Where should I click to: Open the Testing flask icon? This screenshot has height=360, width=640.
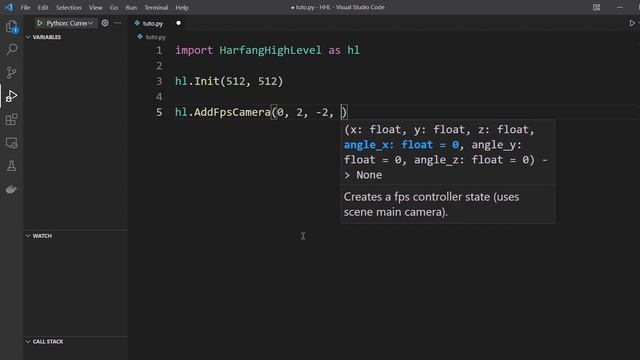[11, 166]
